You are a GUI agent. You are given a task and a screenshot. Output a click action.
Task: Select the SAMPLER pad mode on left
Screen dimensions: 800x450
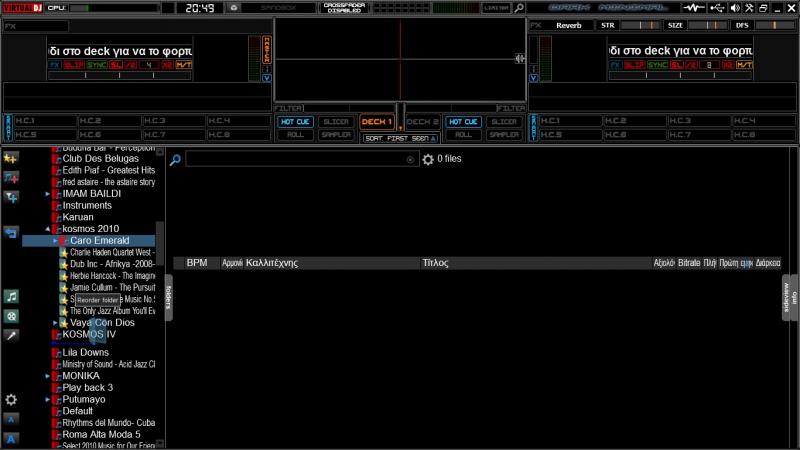(334, 134)
